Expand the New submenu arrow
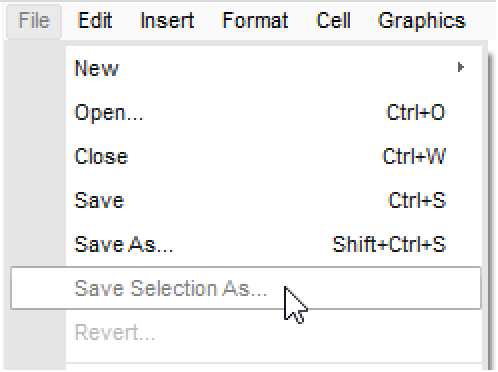Viewport: 498px width, 372px height. click(x=461, y=68)
